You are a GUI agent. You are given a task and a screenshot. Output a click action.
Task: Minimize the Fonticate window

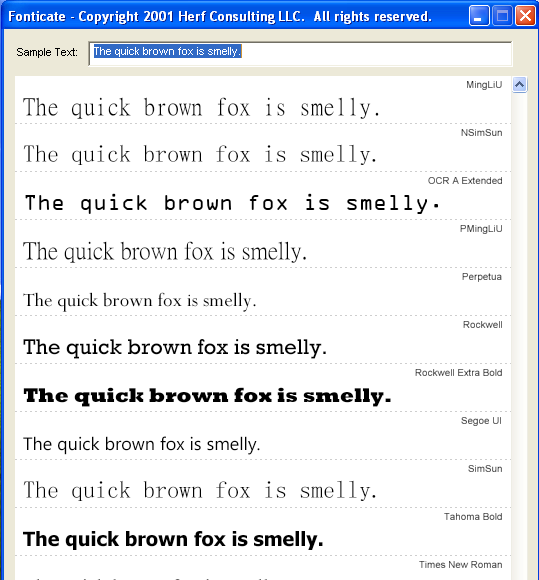(479, 16)
